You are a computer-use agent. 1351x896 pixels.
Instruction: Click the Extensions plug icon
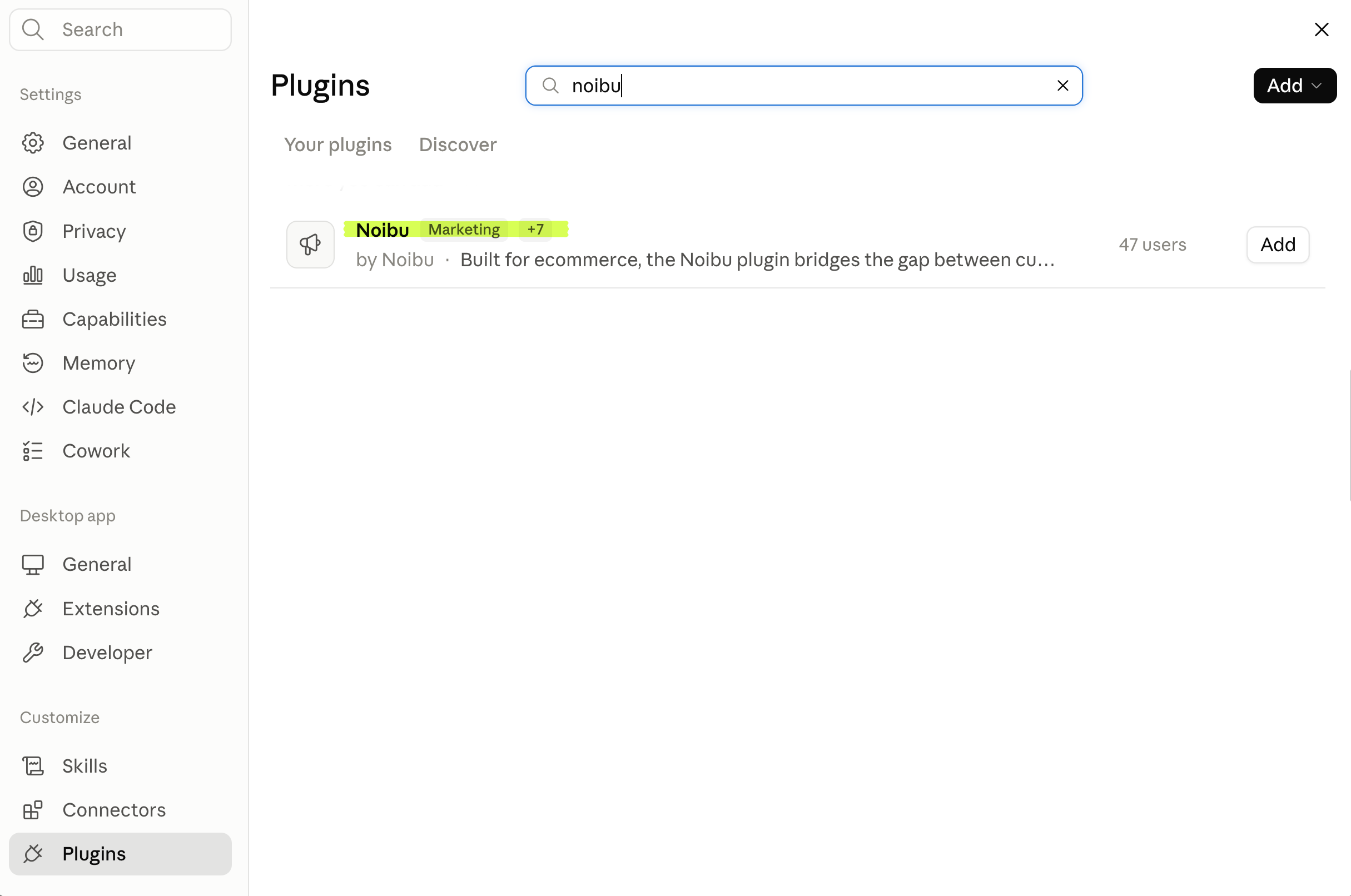coord(33,609)
